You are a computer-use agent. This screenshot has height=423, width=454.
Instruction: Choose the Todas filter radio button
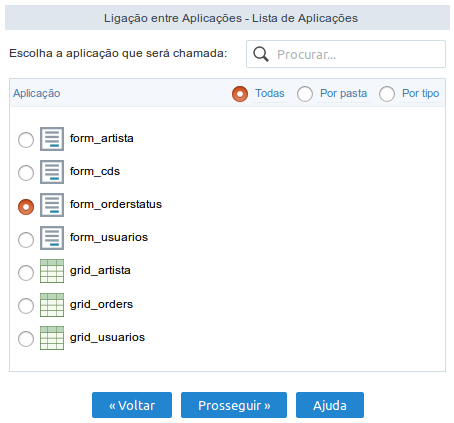click(240, 94)
